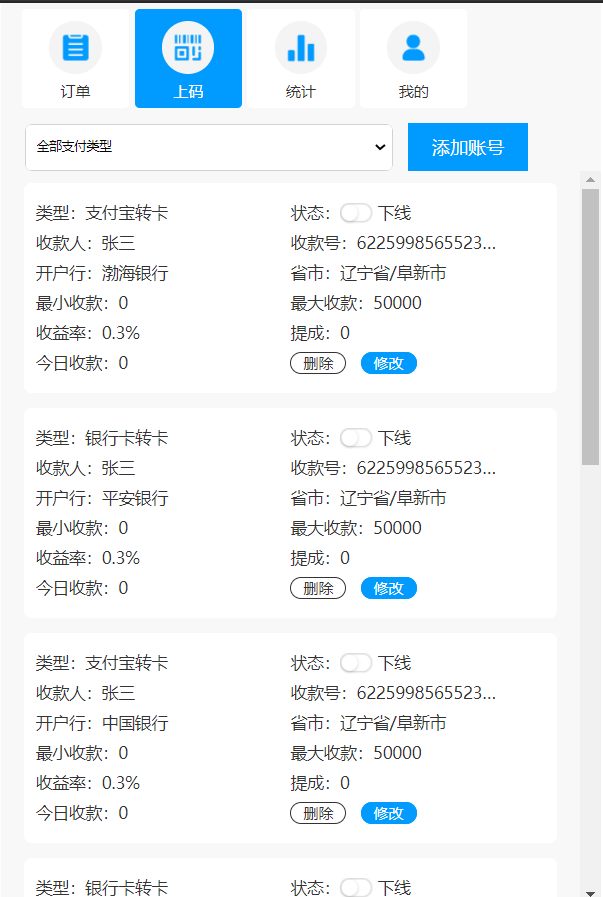
Task: Switch to the 订单 tab label
Action: (76, 92)
